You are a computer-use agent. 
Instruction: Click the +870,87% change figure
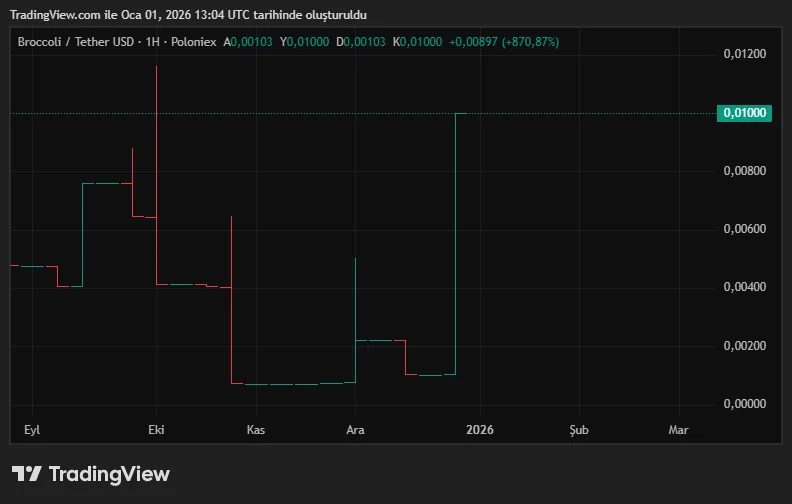tap(533, 42)
